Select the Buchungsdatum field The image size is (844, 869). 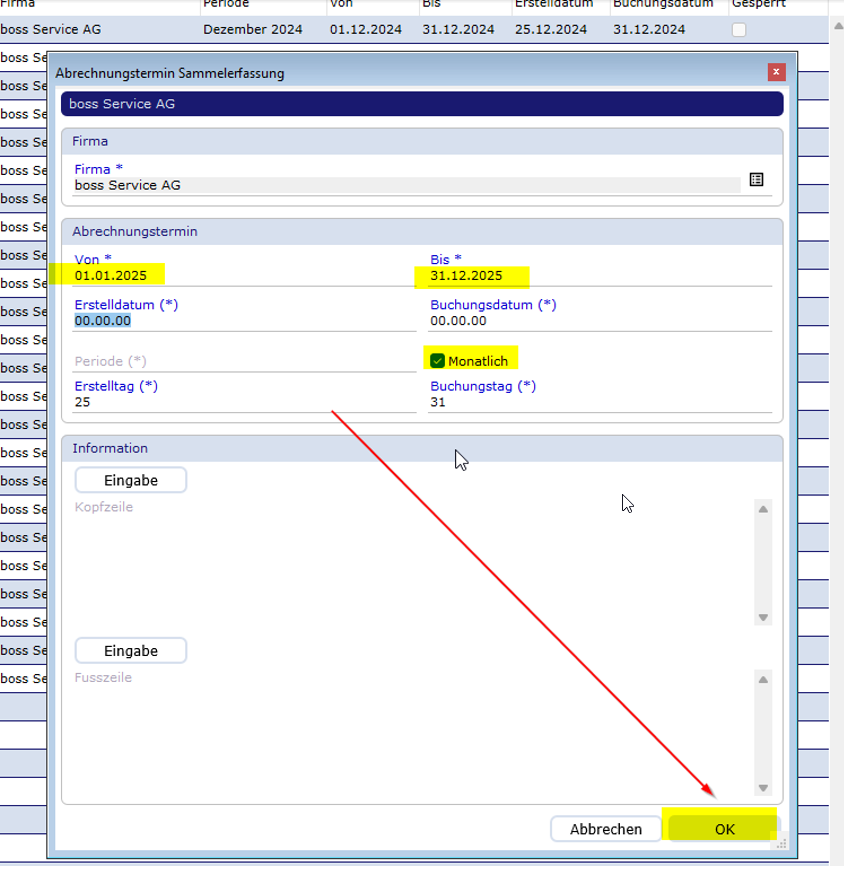tap(600, 321)
